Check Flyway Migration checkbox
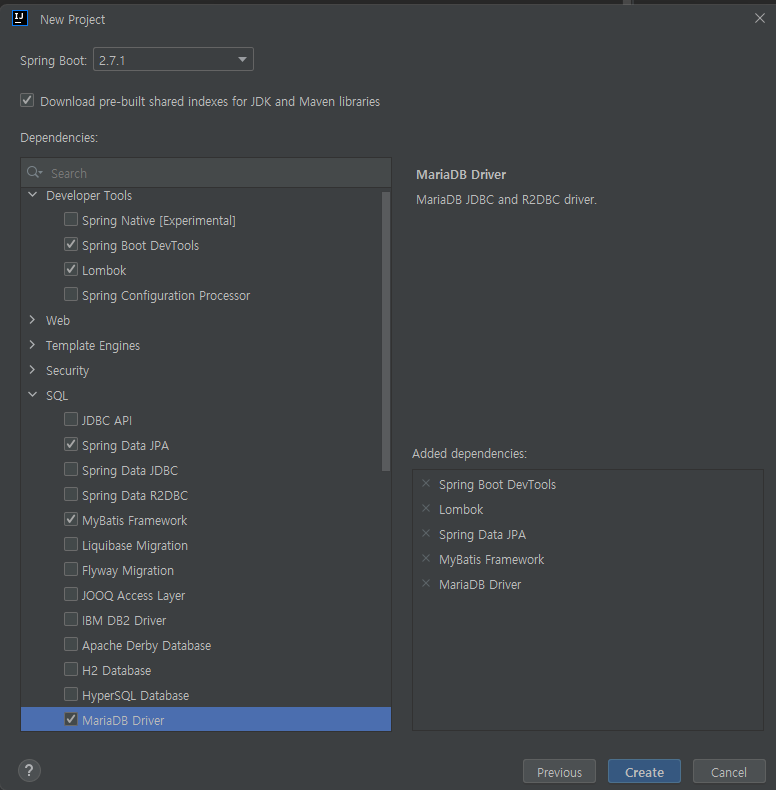Viewport: 776px width, 790px height. coord(71,569)
